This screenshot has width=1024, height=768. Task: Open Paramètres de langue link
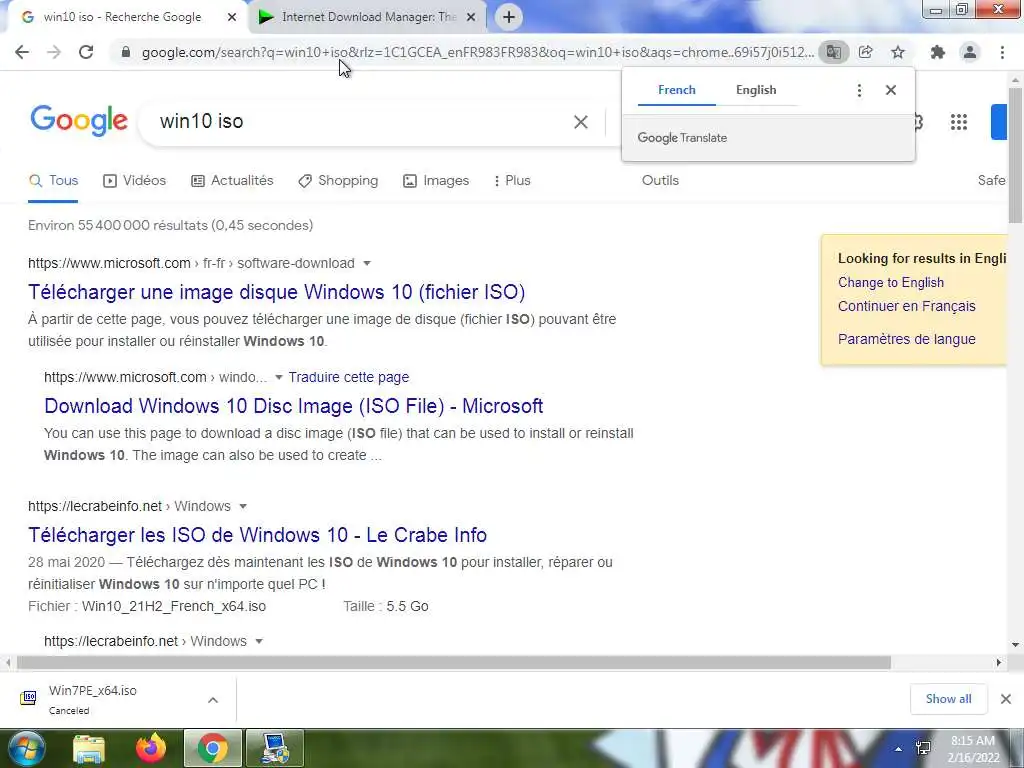[x=906, y=340]
